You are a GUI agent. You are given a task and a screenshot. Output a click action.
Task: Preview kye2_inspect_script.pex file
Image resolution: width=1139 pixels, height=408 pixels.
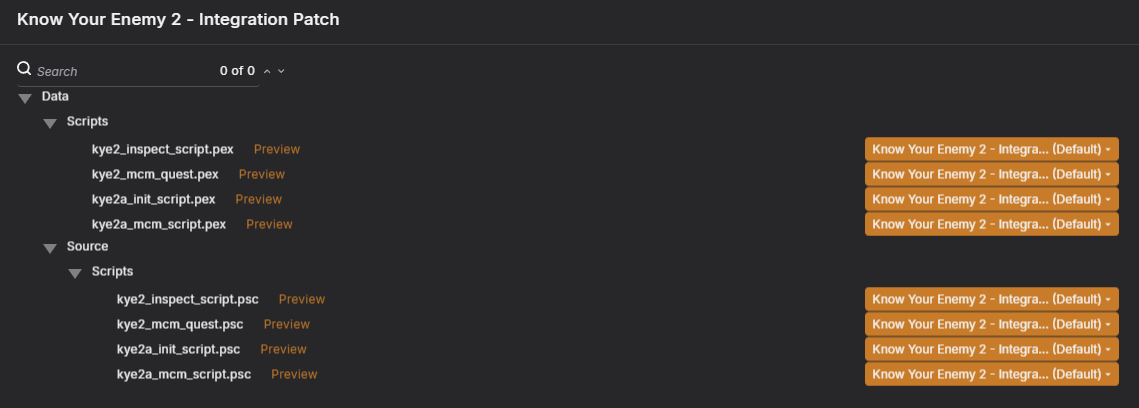coord(277,149)
